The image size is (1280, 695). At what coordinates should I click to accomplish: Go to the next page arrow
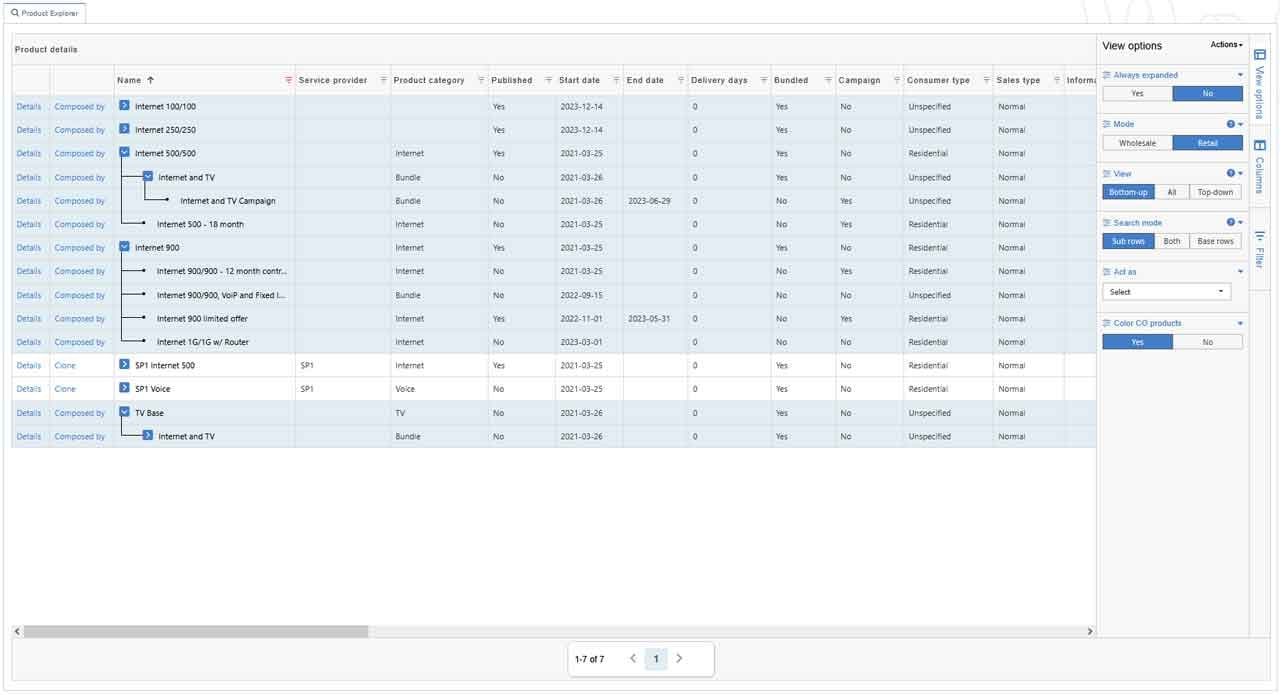(x=679, y=659)
